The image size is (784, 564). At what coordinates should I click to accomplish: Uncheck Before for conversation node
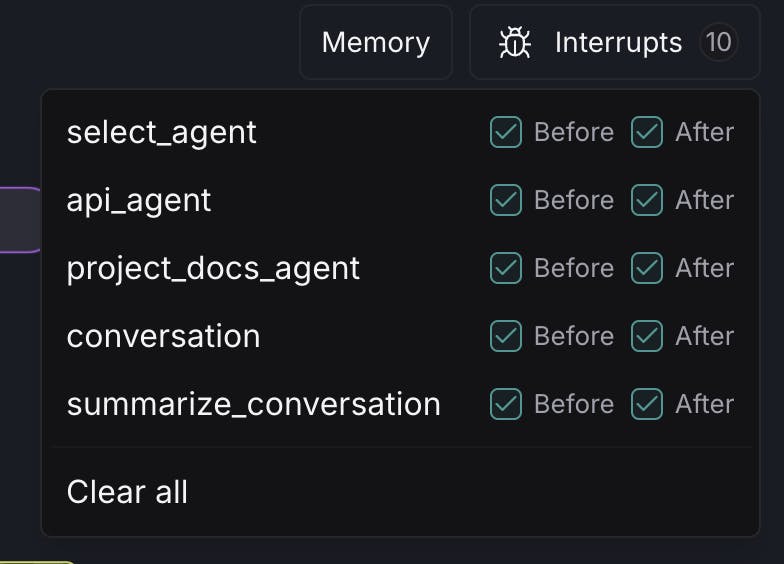pyautogui.click(x=506, y=336)
